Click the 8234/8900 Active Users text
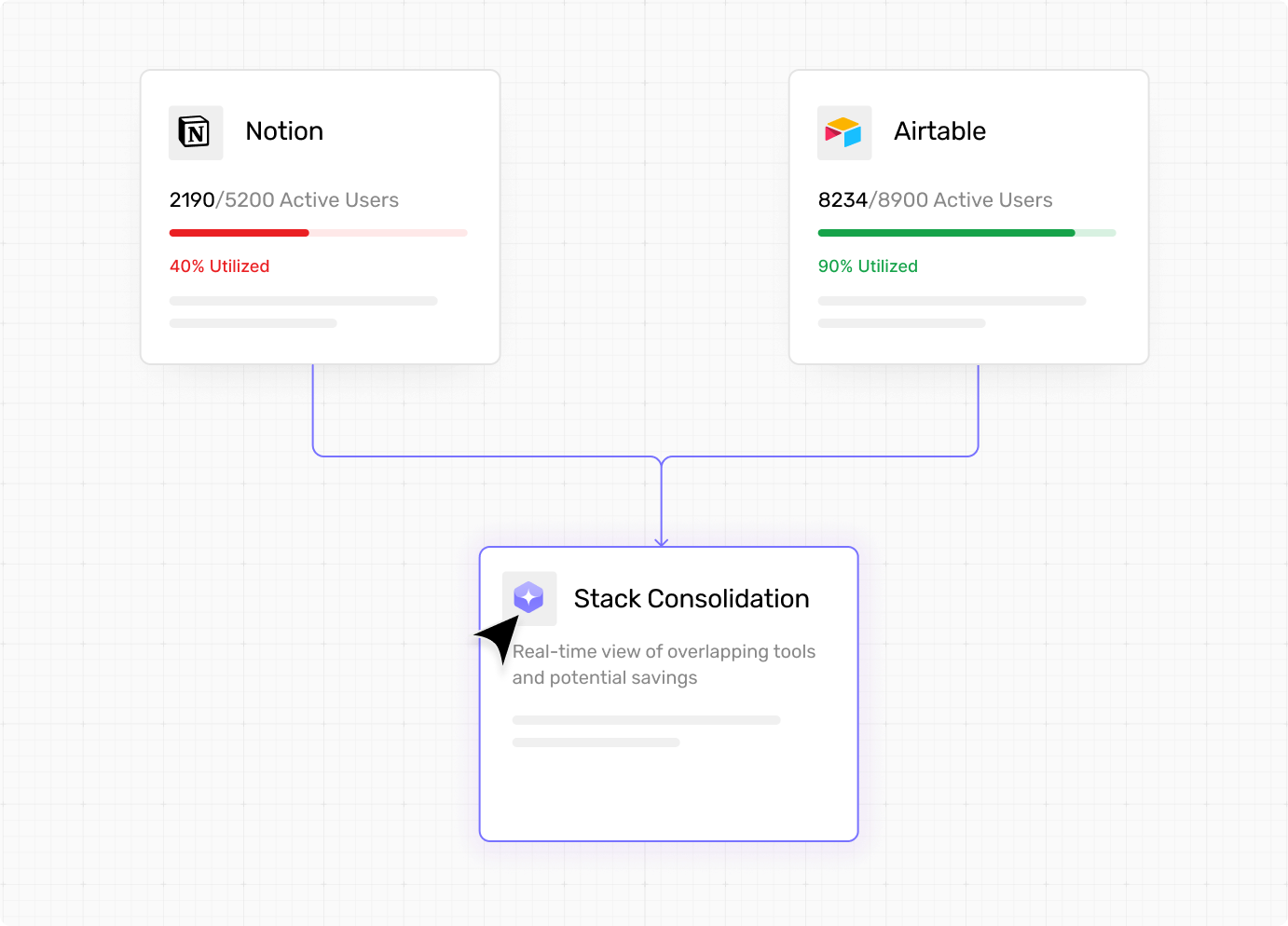The height and width of the screenshot is (926, 1288). coord(935,200)
